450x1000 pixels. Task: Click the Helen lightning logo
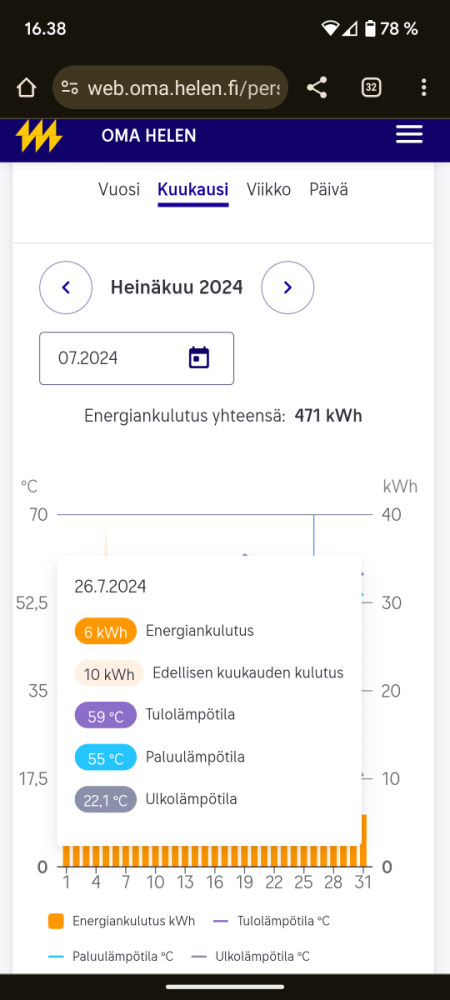39,136
